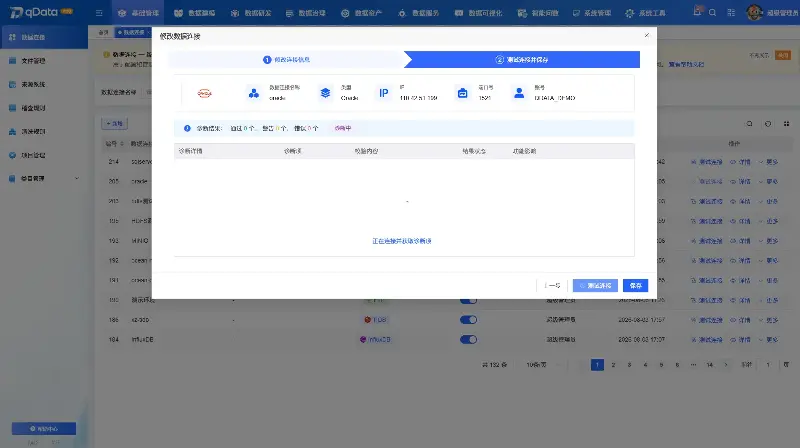The image size is (800, 448).
Task: Expand the last sidebar menu item chevron
Action: pos(77,179)
